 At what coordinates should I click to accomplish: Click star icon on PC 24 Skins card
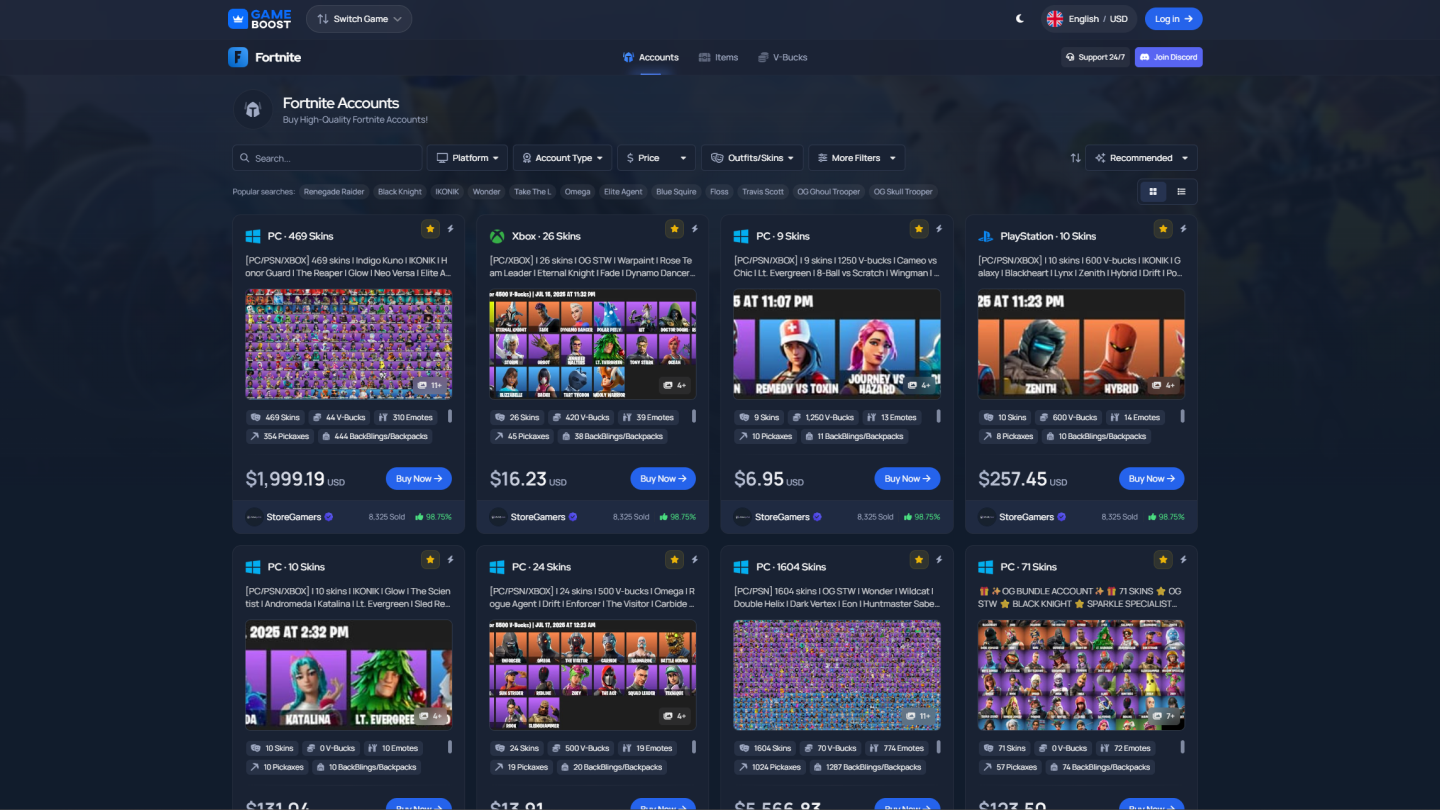point(674,560)
